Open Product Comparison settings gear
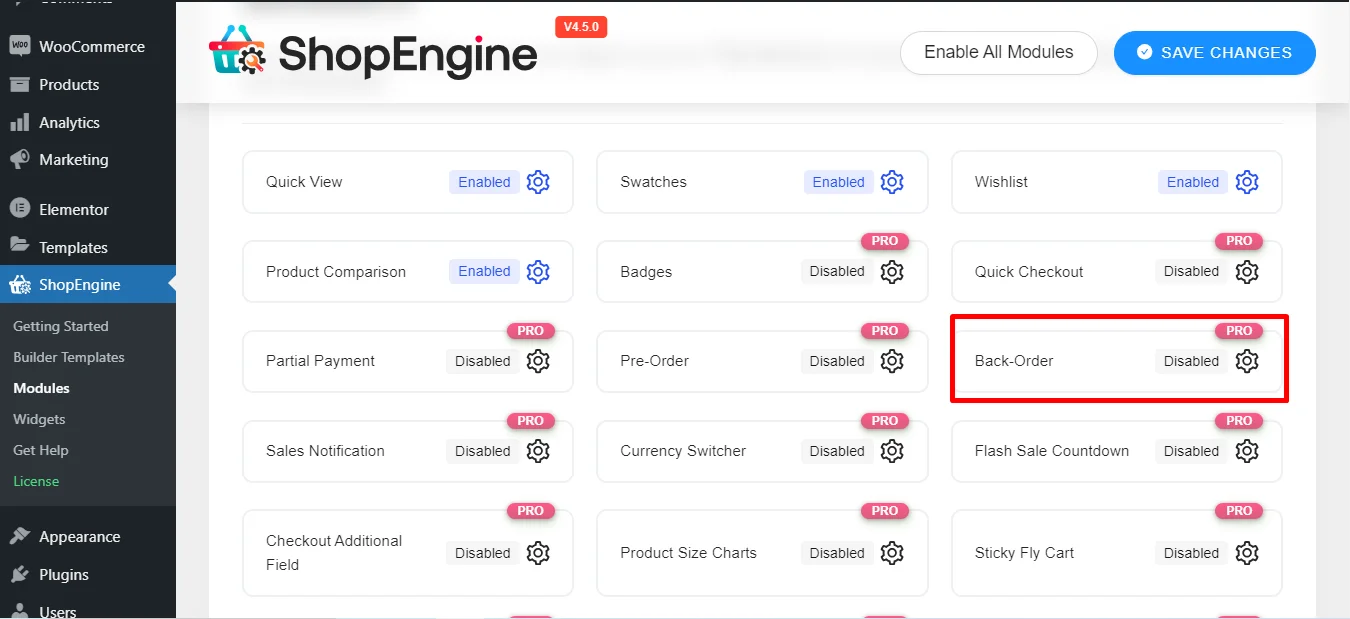The height and width of the screenshot is (619, 1350). 538,271
